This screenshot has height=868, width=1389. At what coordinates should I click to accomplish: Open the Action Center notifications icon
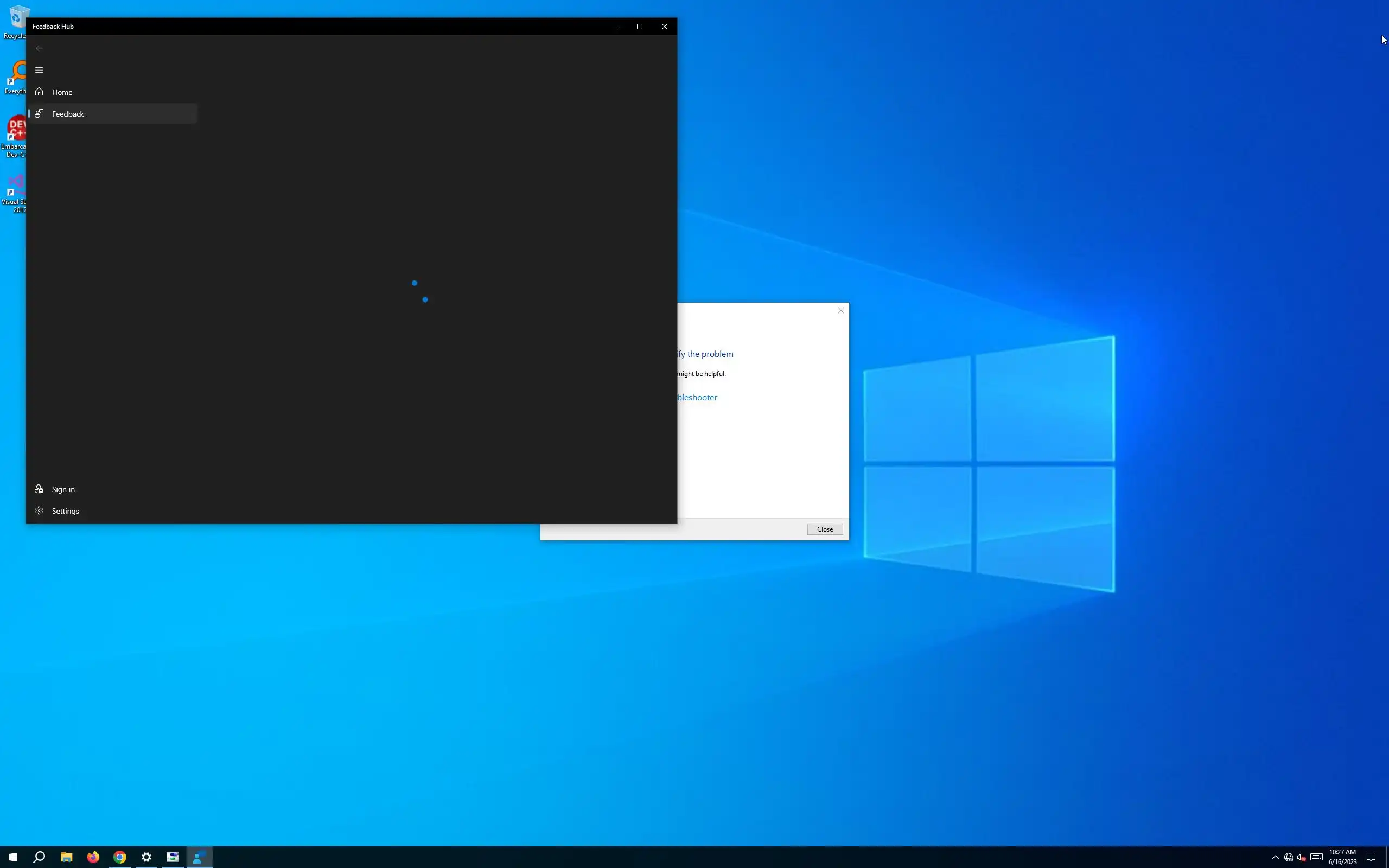point(1371,857)
